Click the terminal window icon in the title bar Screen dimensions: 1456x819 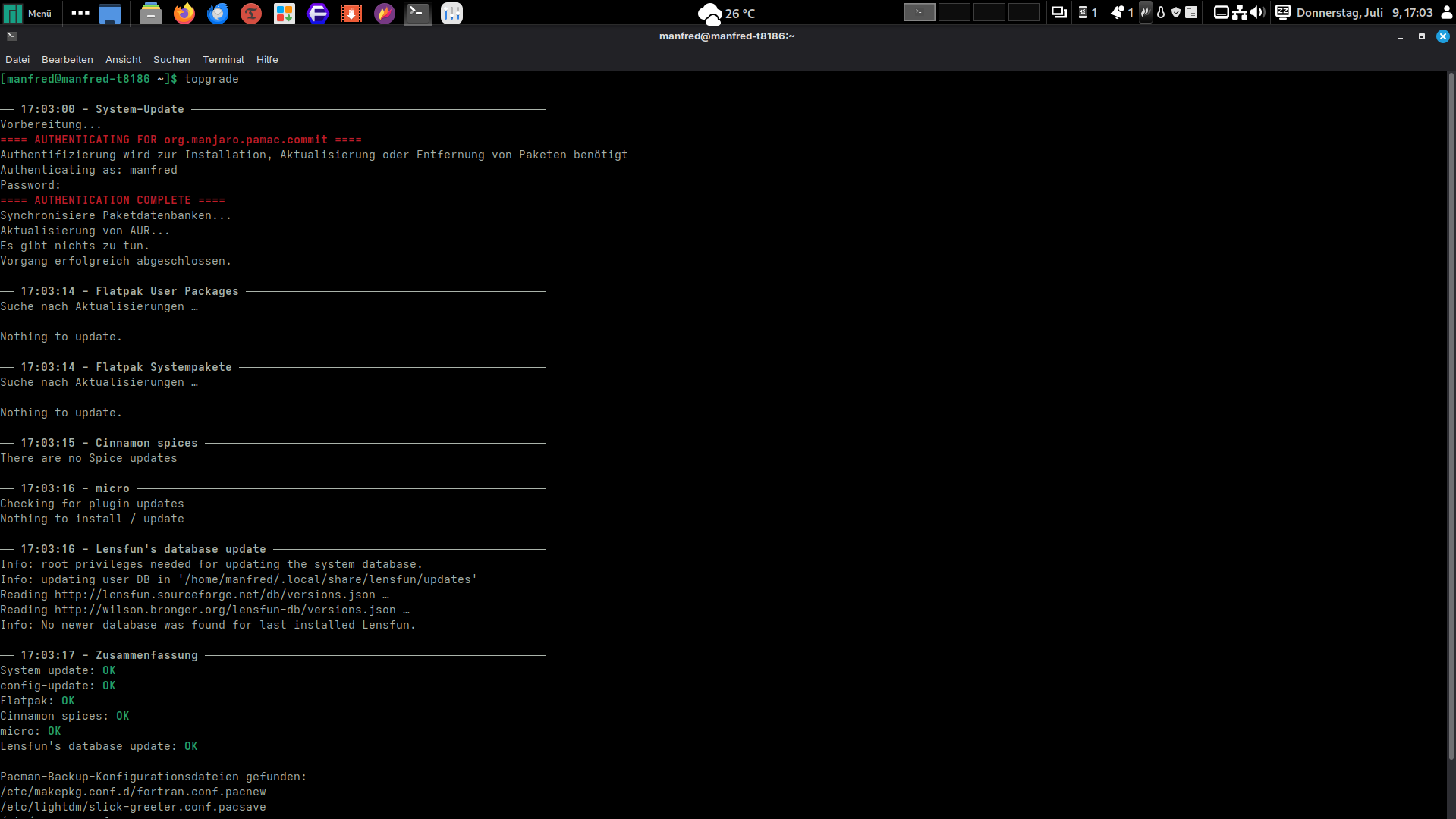pos(12,36)
